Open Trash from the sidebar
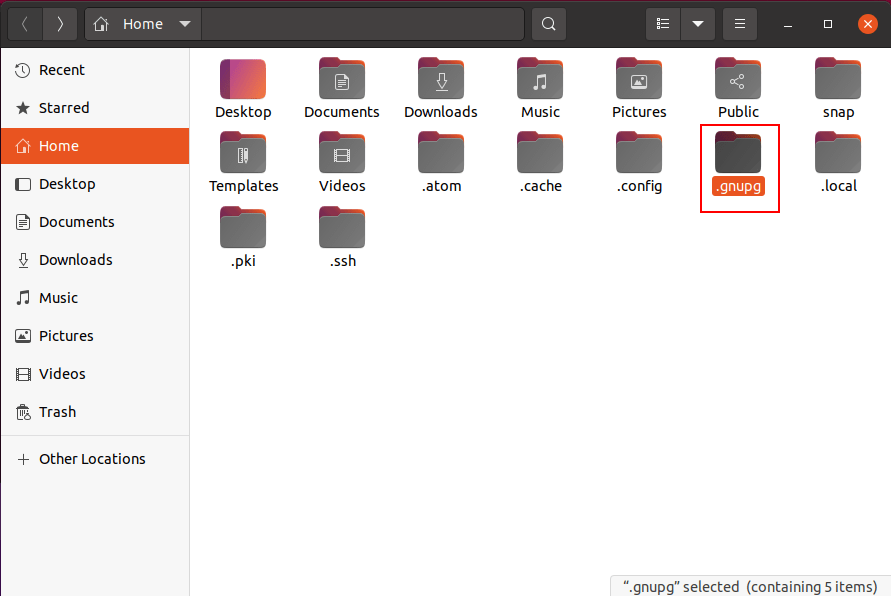The width and height of the screenshot is (891, 596). click(57, 412)
